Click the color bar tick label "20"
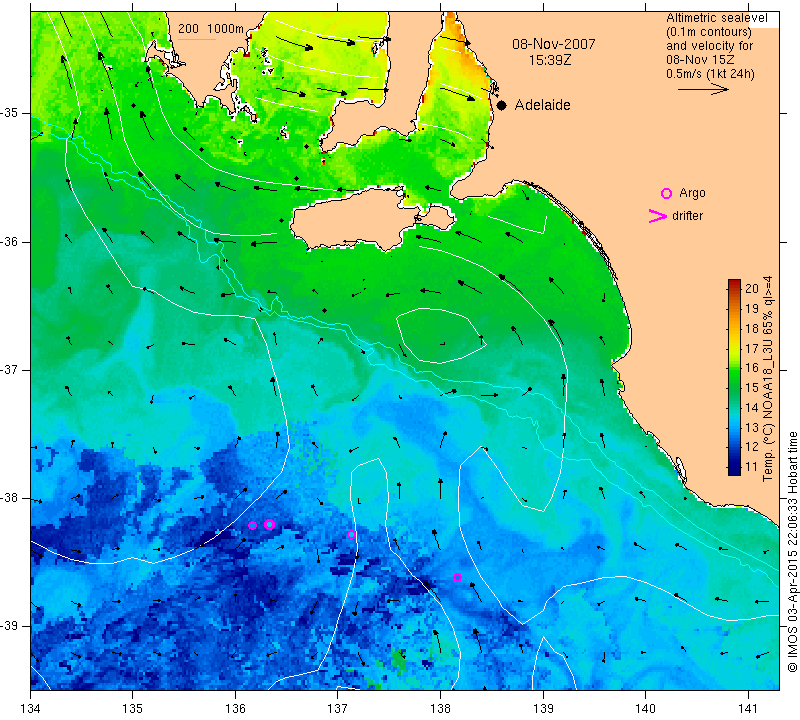This screenshot has width=800, height=720. click(752, 288)
